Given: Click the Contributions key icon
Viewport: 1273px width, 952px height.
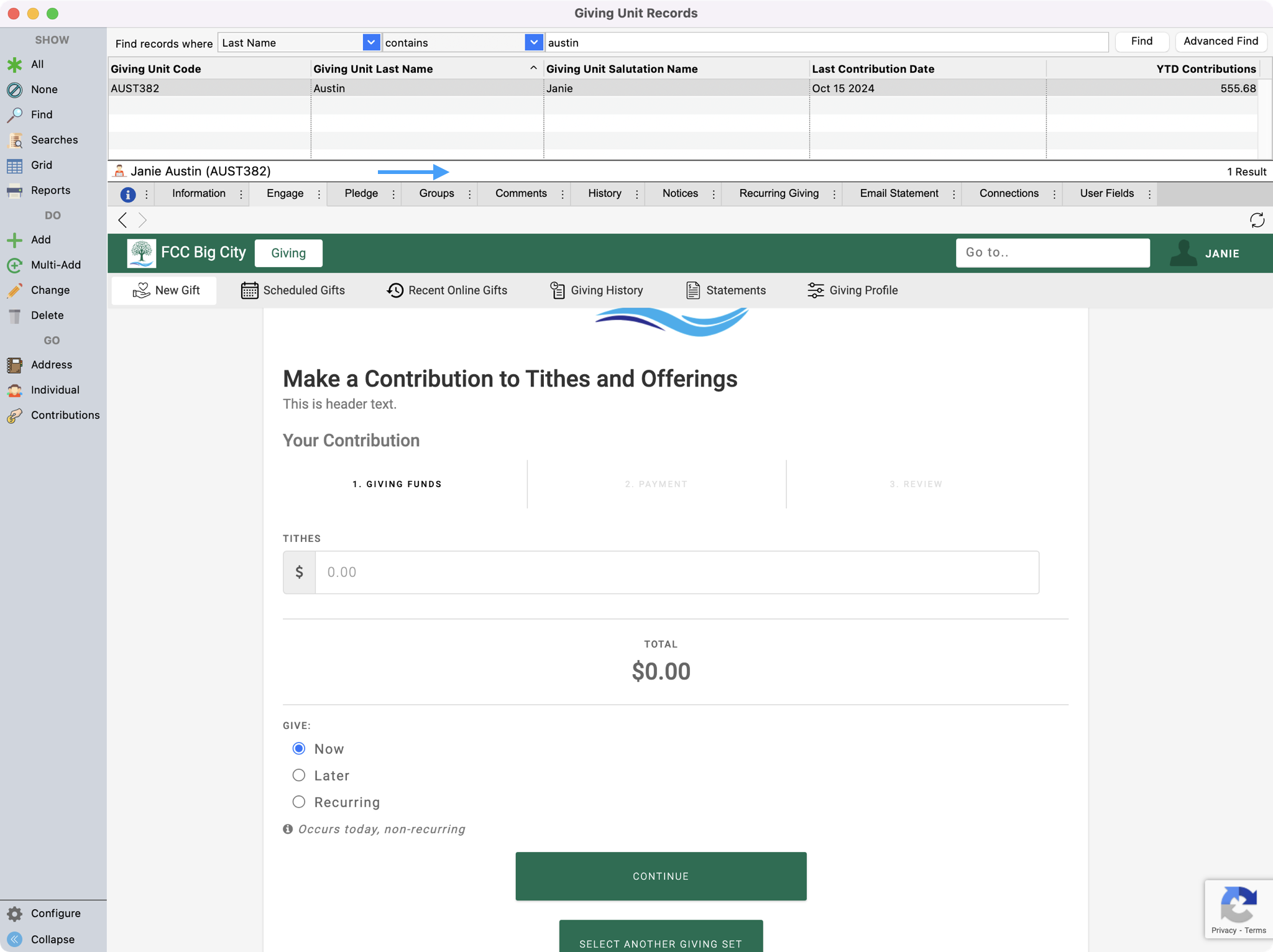Looking at the screenshot, I should tap(15, 415).
